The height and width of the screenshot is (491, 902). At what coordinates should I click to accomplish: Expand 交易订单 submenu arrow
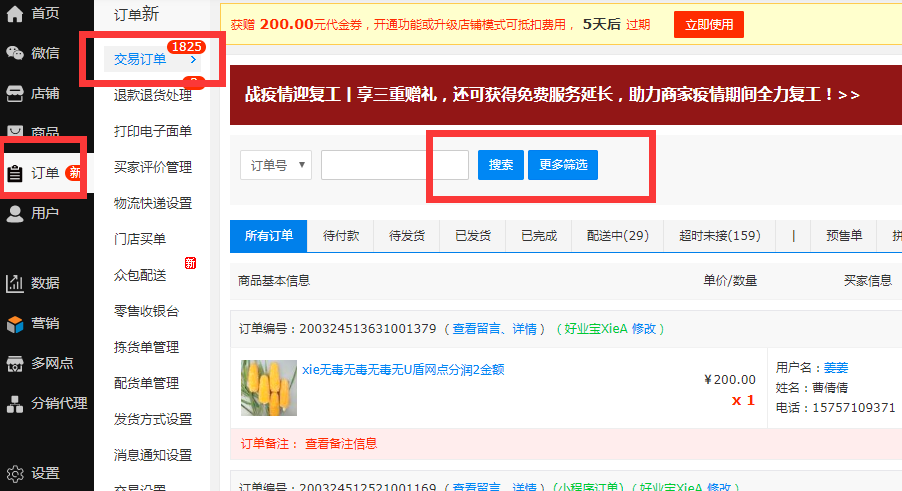[x=193, y=60]
